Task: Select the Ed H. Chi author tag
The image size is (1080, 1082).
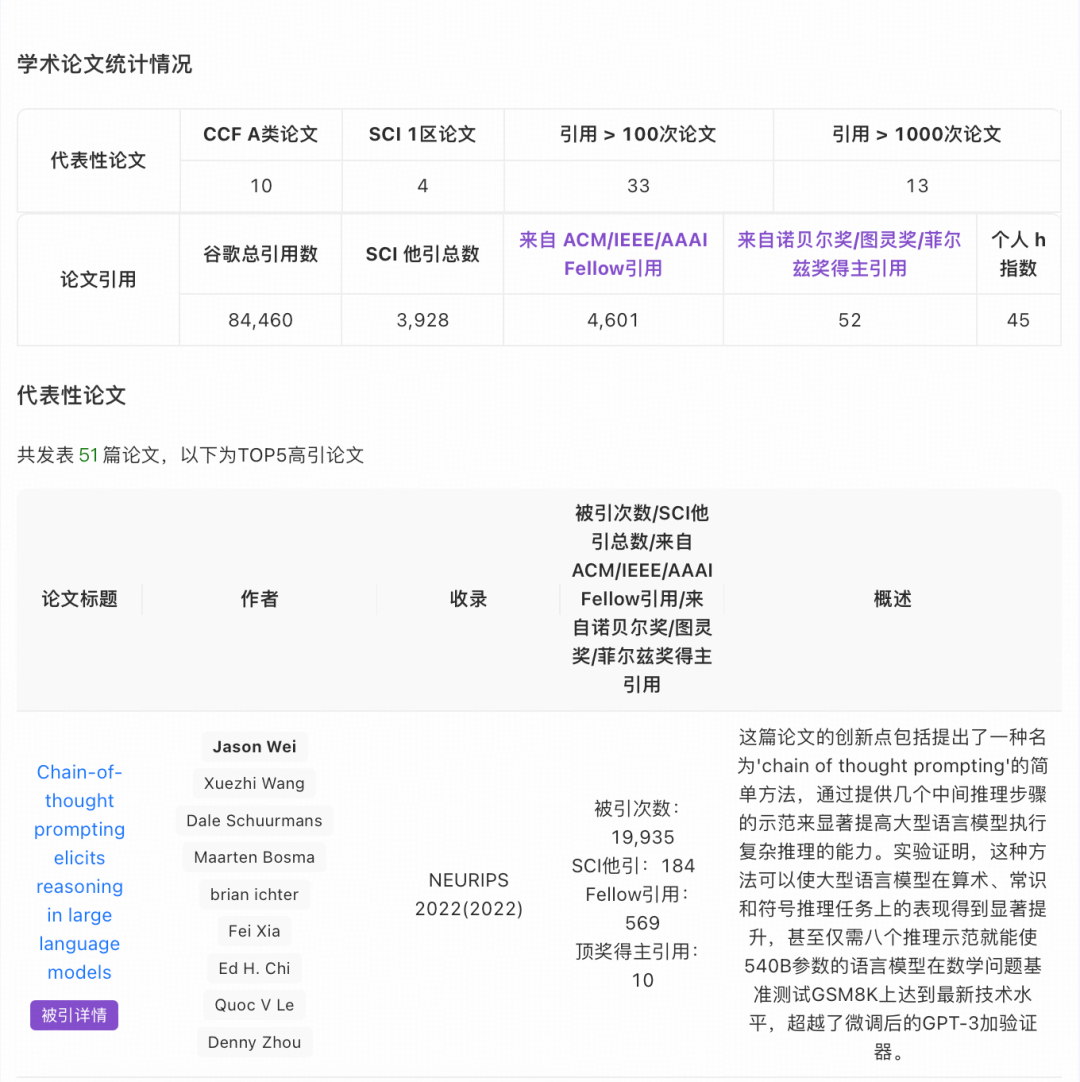Action: (x=254, y=968)
